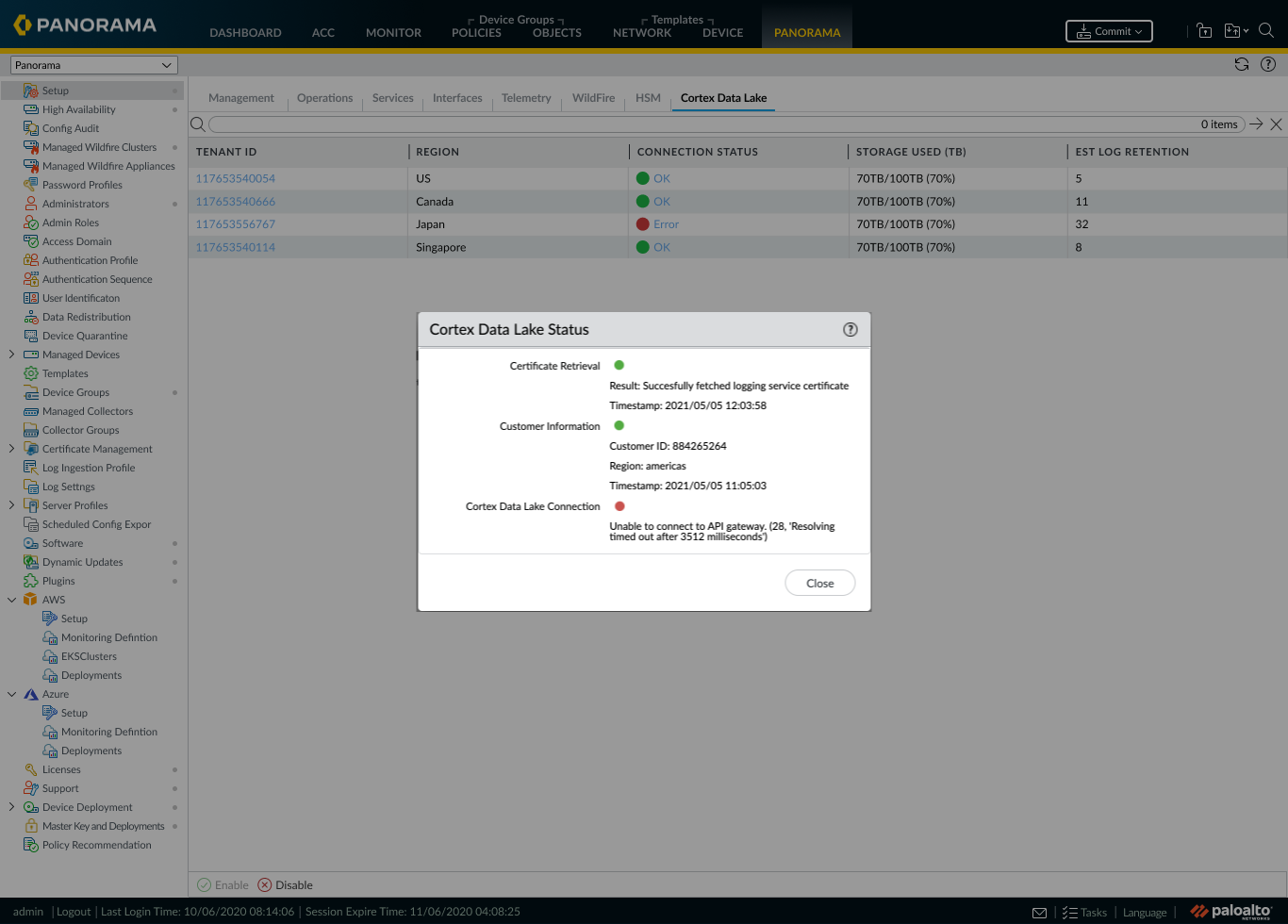Click the Licenses key icon
This screenshot has height=924, width=1288.
pyautogui.click(x=31, y=769)
